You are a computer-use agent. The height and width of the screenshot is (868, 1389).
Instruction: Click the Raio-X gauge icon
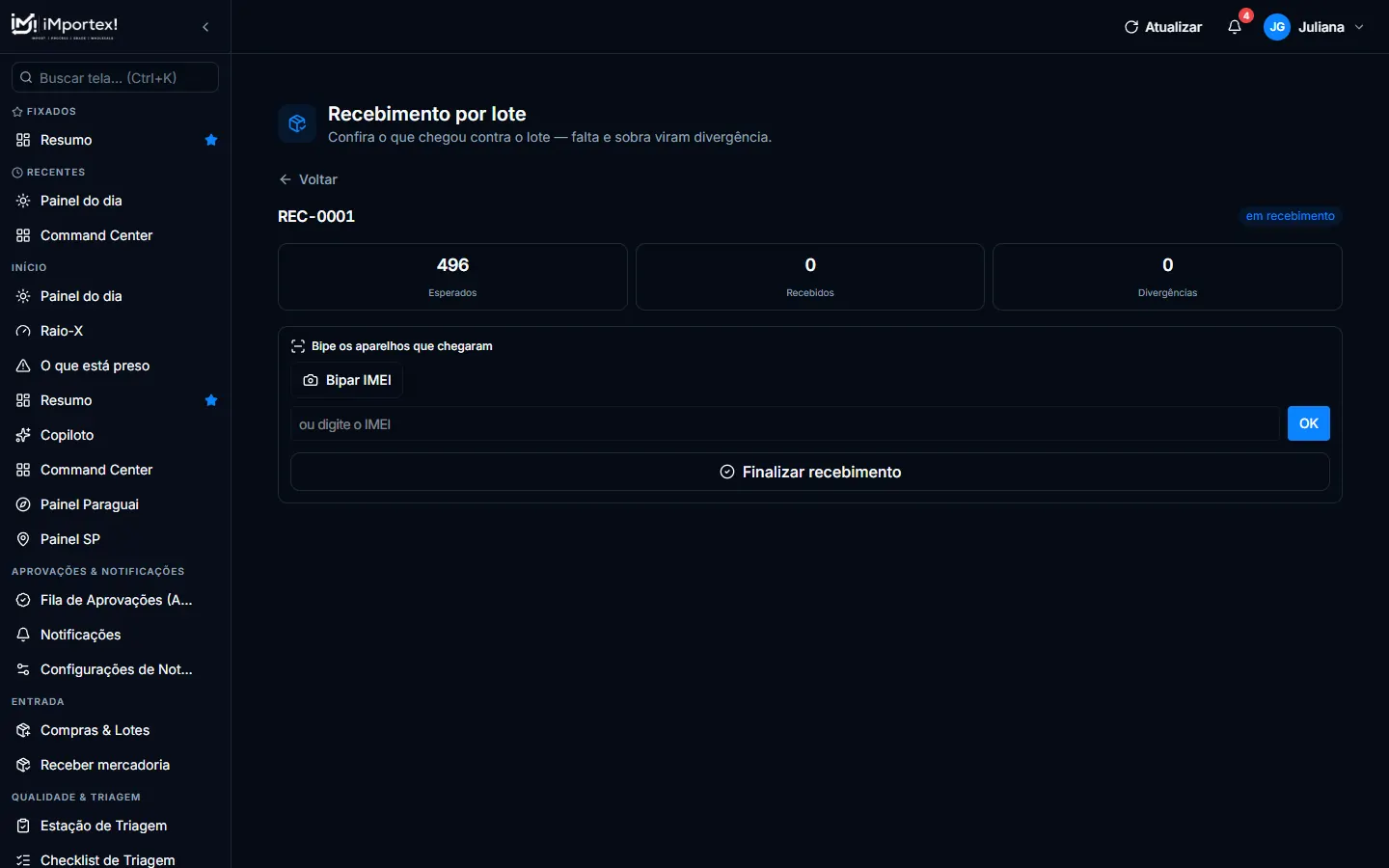pyautogui.click(x=23, y=331)
